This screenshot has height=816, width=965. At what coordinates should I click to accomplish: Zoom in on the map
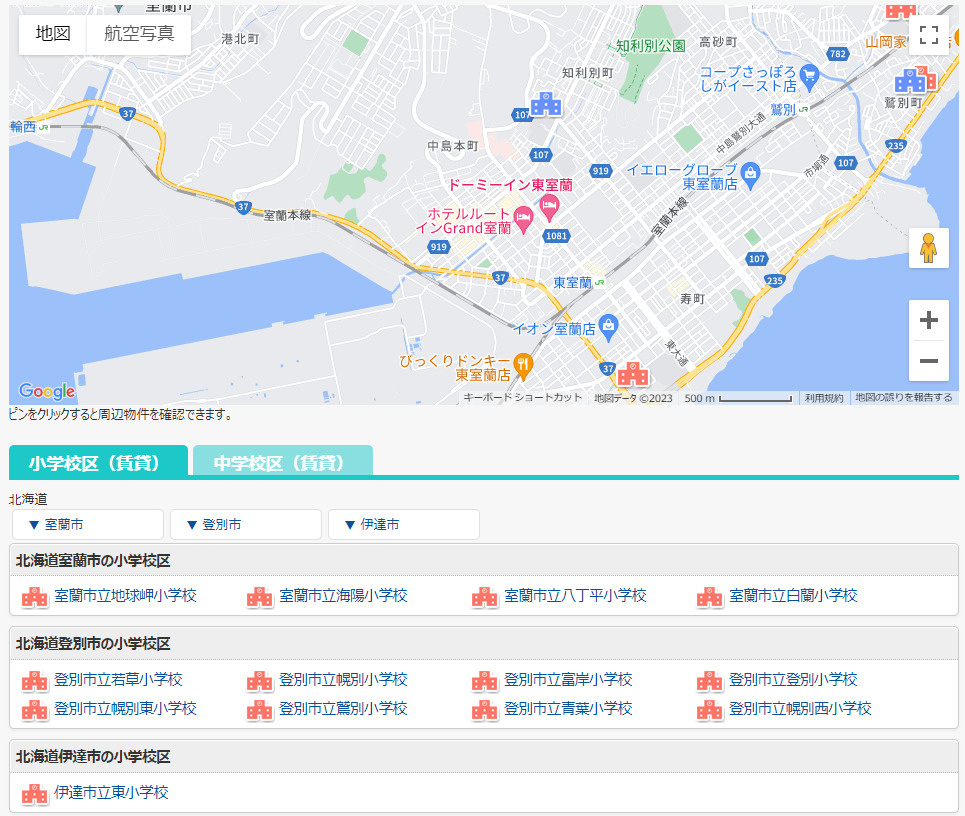coord(929,320)
